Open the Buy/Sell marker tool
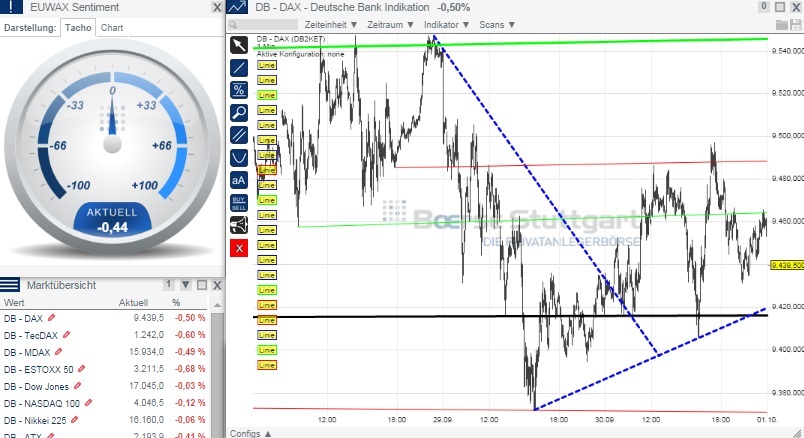The width and height of the screenshot is (804, 438). click(239, 203)
